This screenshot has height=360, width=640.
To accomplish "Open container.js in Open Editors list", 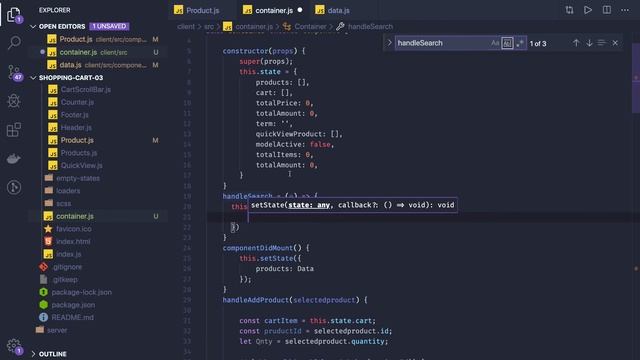I will coord(98,52).
